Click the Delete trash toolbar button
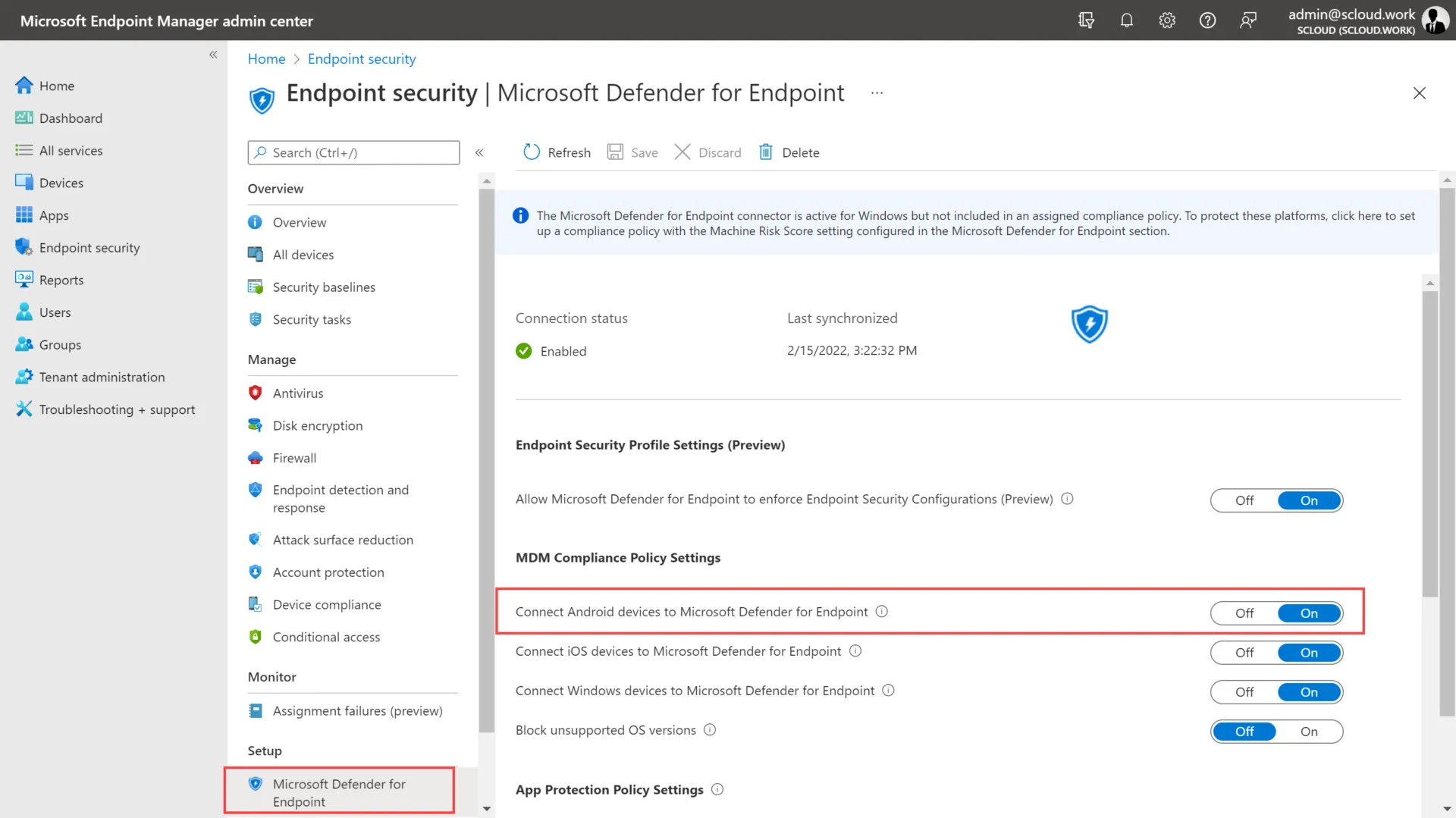The height and width of the screenshot is (818, 1456). click(789, 152)
